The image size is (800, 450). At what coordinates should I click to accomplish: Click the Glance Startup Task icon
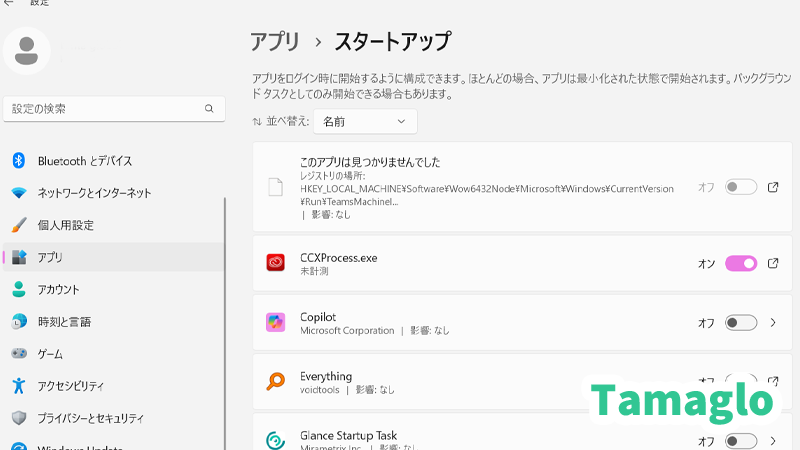[x=276, y=440]
